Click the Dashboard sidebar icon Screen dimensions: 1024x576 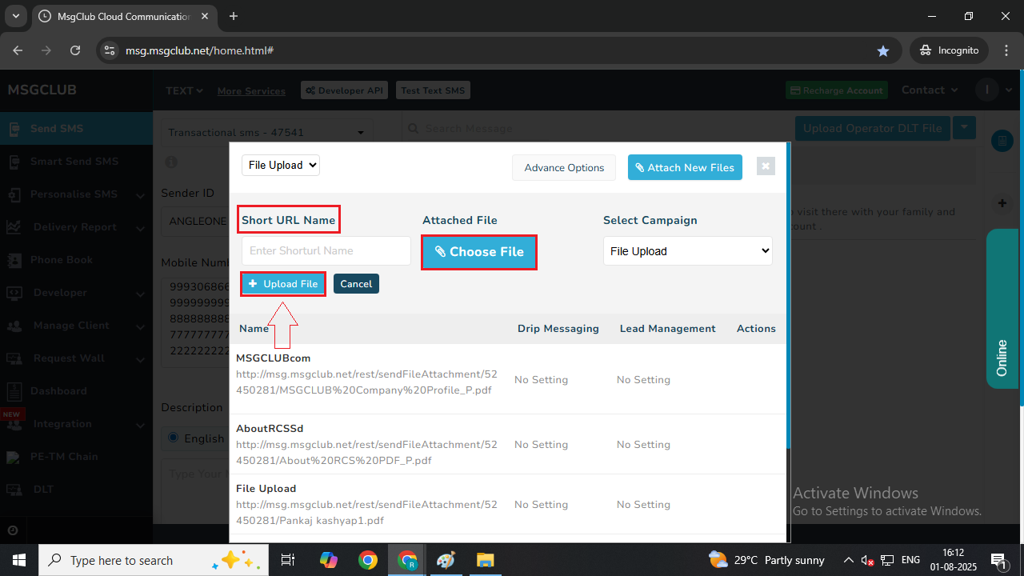point(14,391)
